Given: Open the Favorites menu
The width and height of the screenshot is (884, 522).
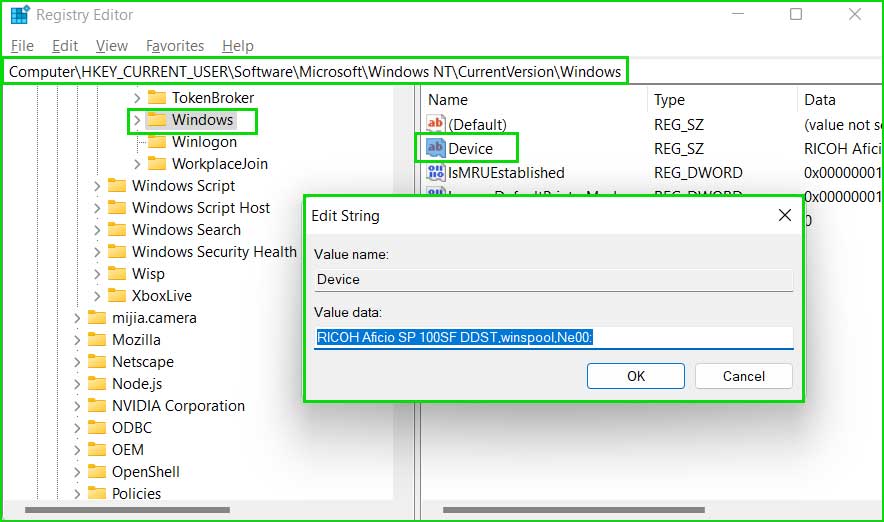Looking at the screenshot, I should click(x=175, y=46).
